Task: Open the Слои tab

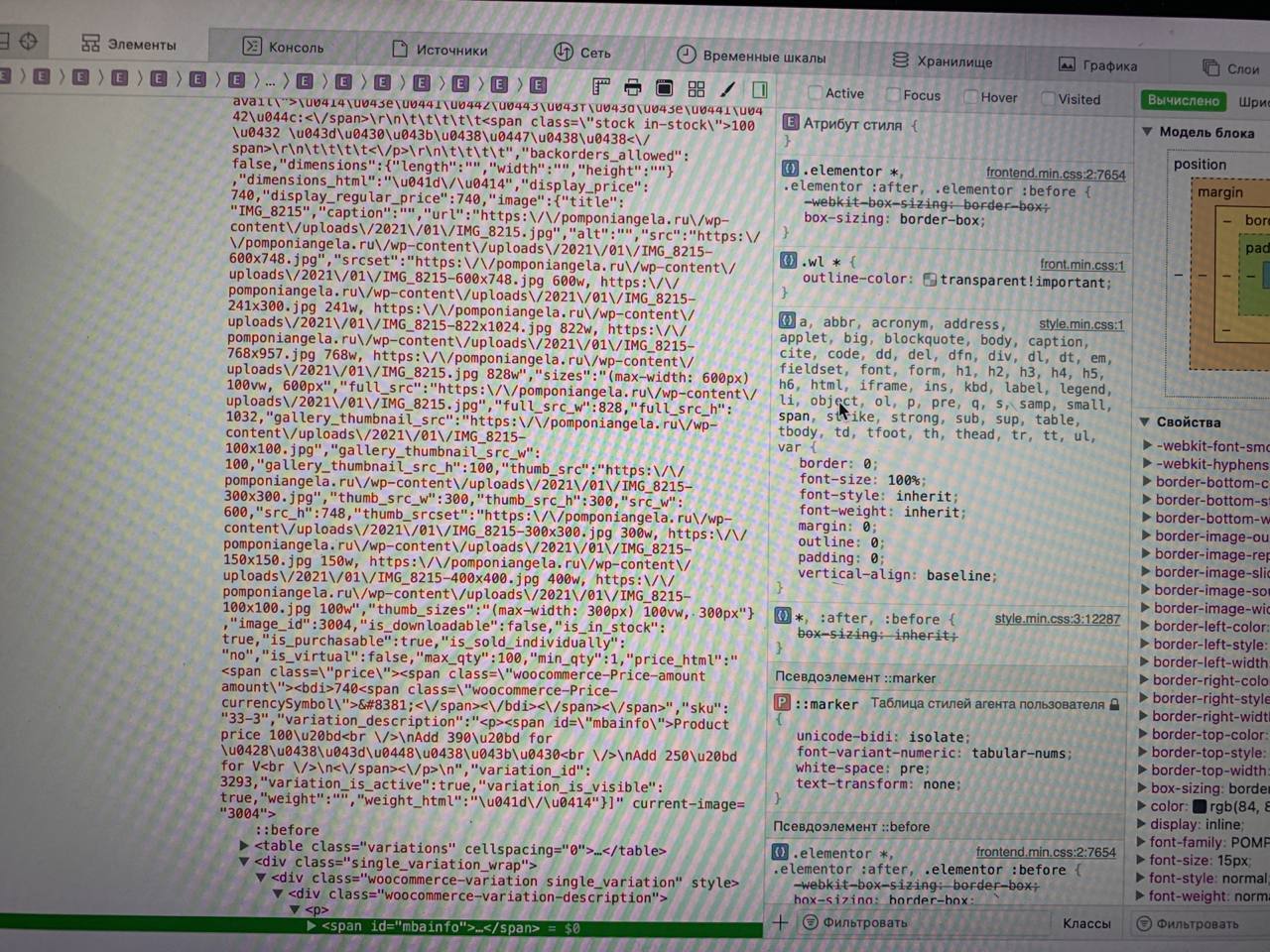Action: 1230,68
